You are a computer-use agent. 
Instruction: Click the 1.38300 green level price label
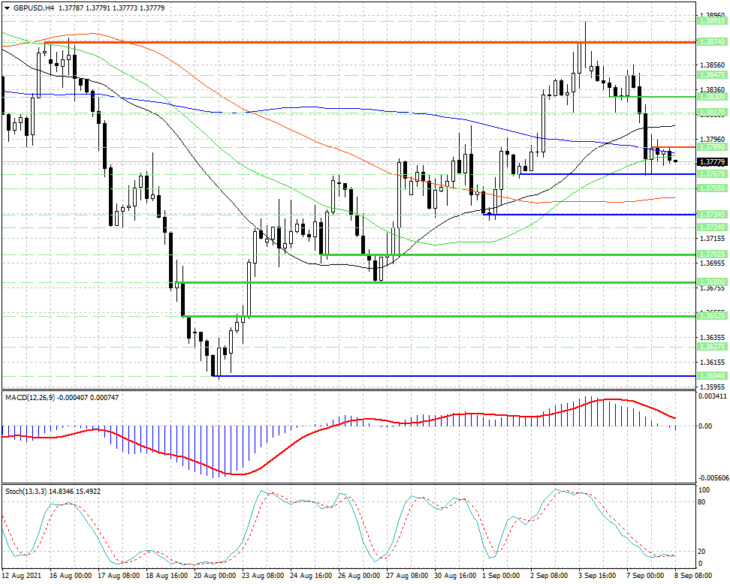coord(711,97)
